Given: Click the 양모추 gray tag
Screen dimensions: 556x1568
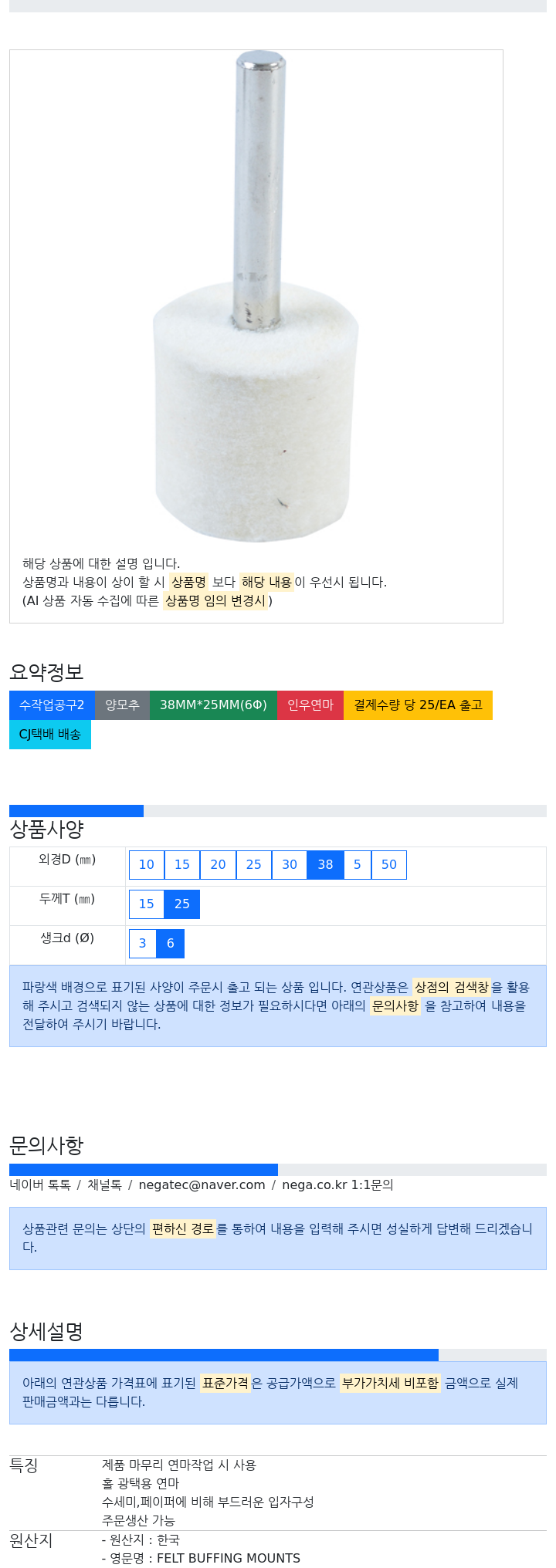Looking at the screenshot, I should (122, 705).
